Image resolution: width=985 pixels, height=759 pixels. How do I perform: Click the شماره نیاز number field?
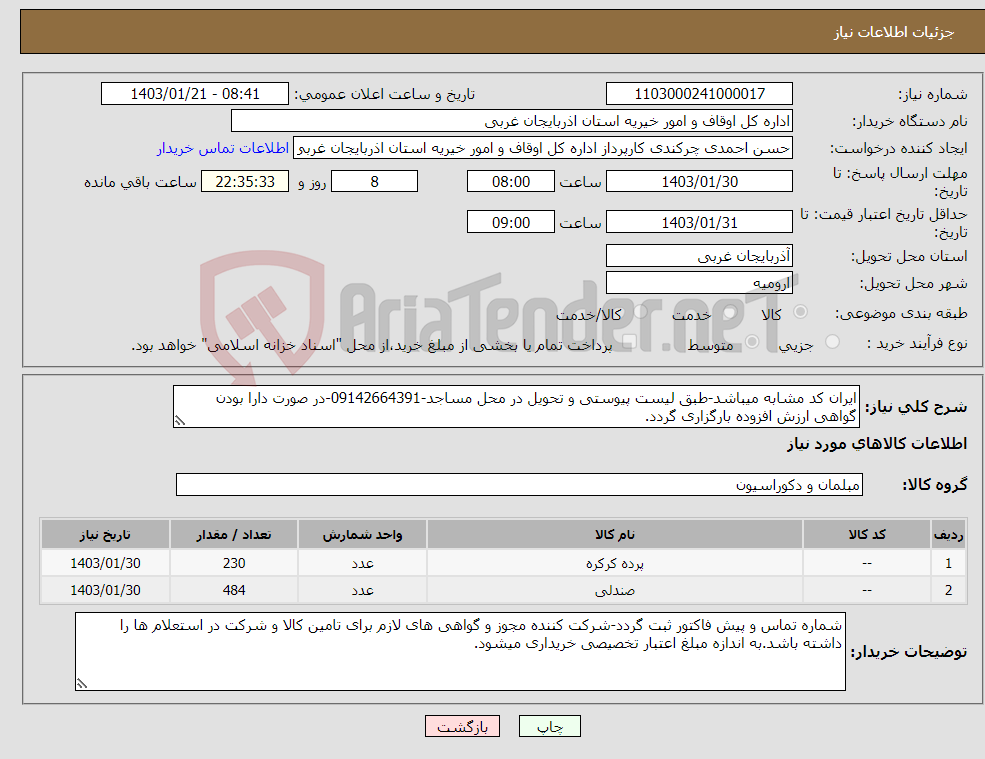click(699, 94)
